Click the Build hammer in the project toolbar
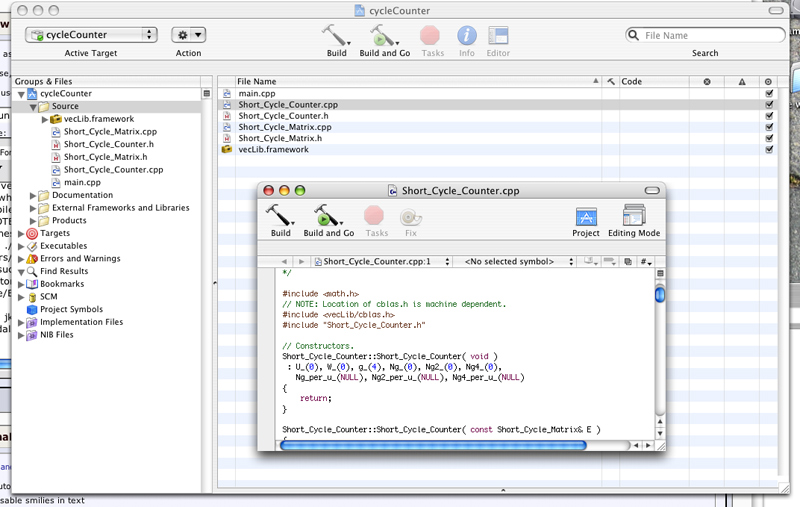Viewport: 800px width, 507px height. 335,36
